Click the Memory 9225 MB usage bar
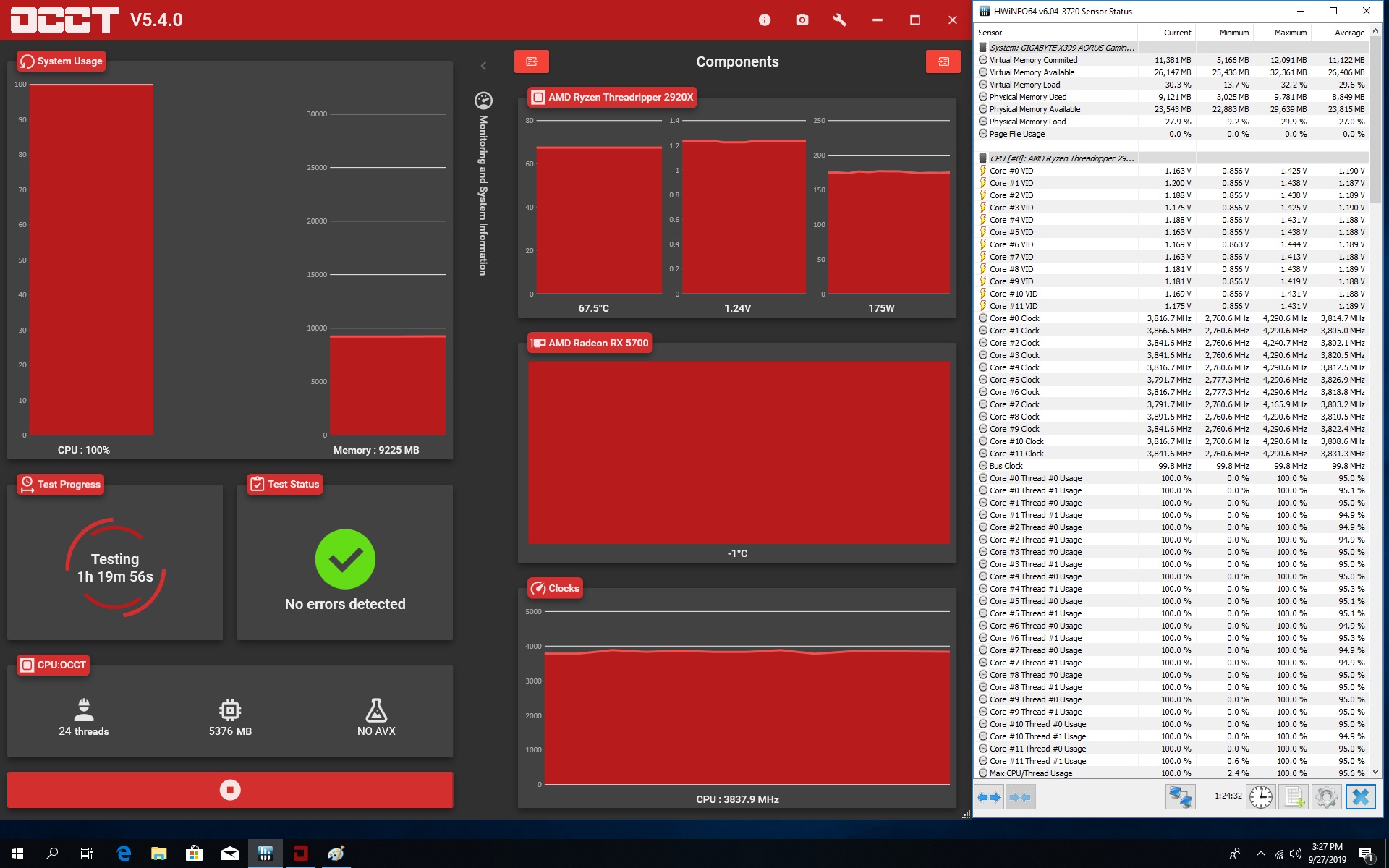Viewport: 1389px width, 868px height. click(388, 386)
